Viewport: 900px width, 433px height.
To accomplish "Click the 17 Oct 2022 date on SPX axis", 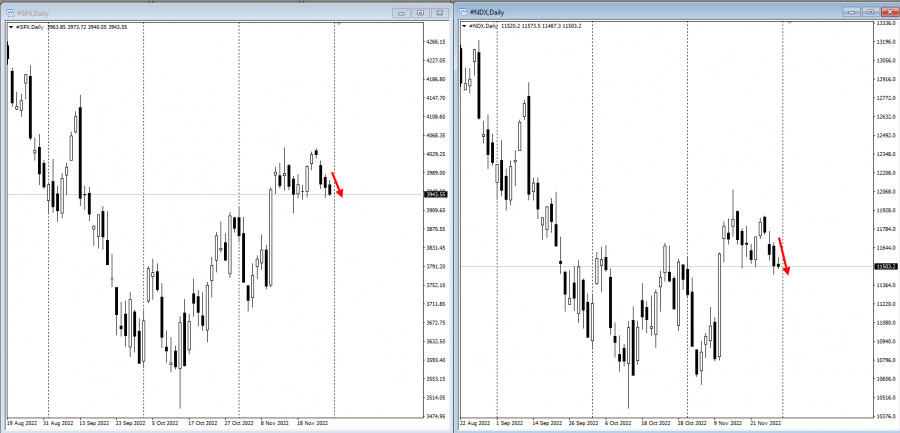I will coord(201,422).
